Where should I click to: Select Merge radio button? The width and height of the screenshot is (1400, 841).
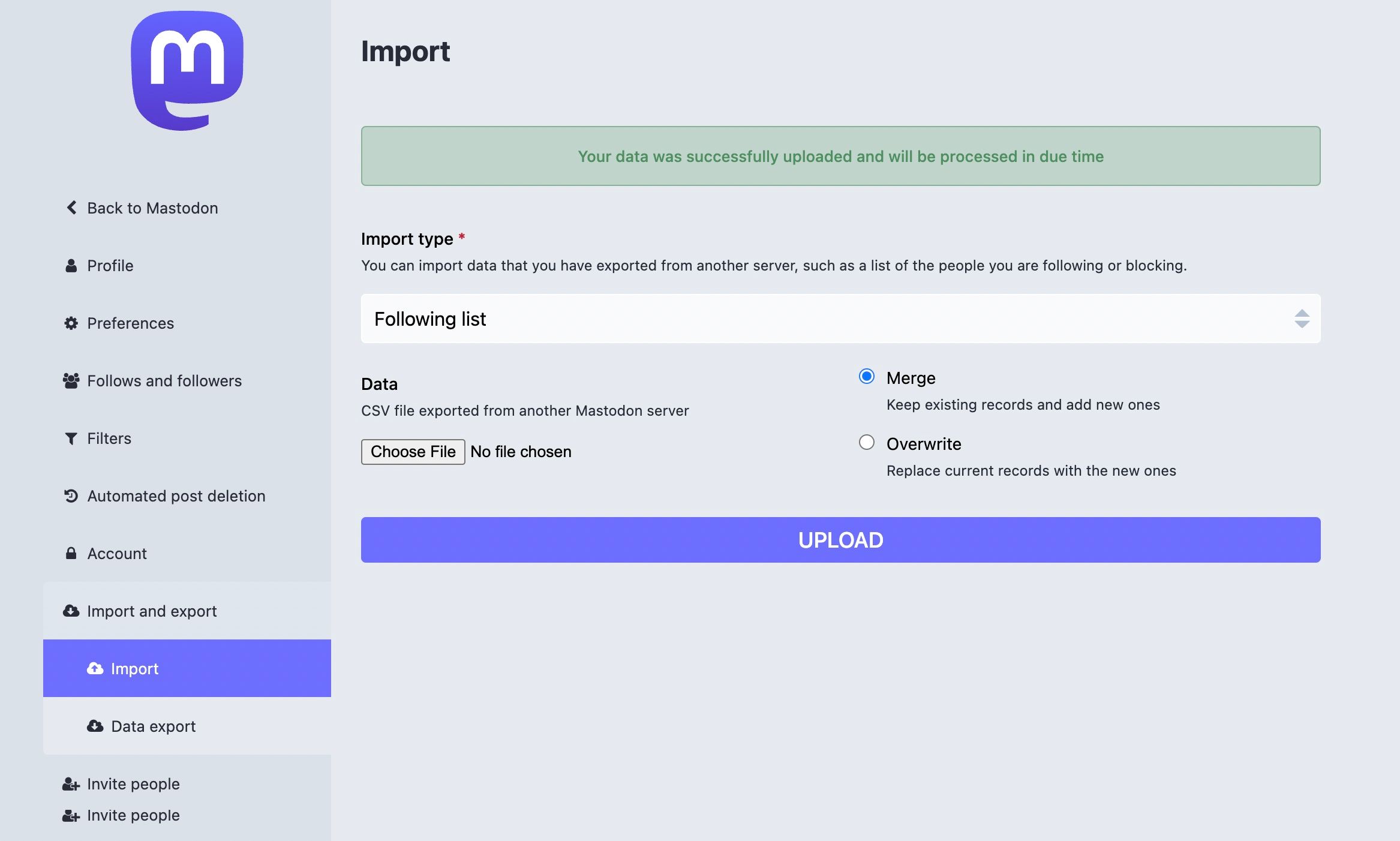(x=866, y=376)
